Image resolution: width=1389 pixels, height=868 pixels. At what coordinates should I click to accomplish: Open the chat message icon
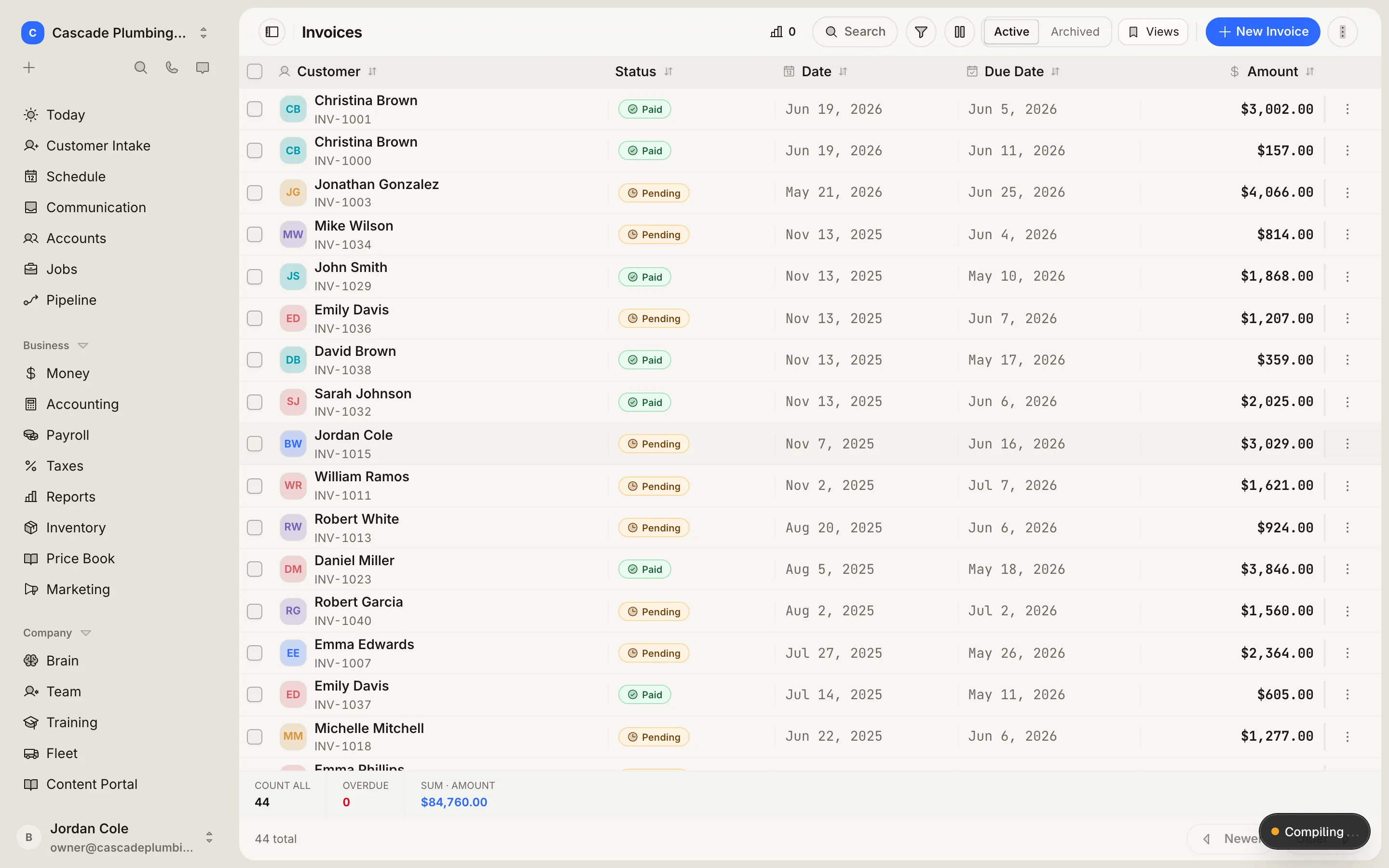coord(202,68)
